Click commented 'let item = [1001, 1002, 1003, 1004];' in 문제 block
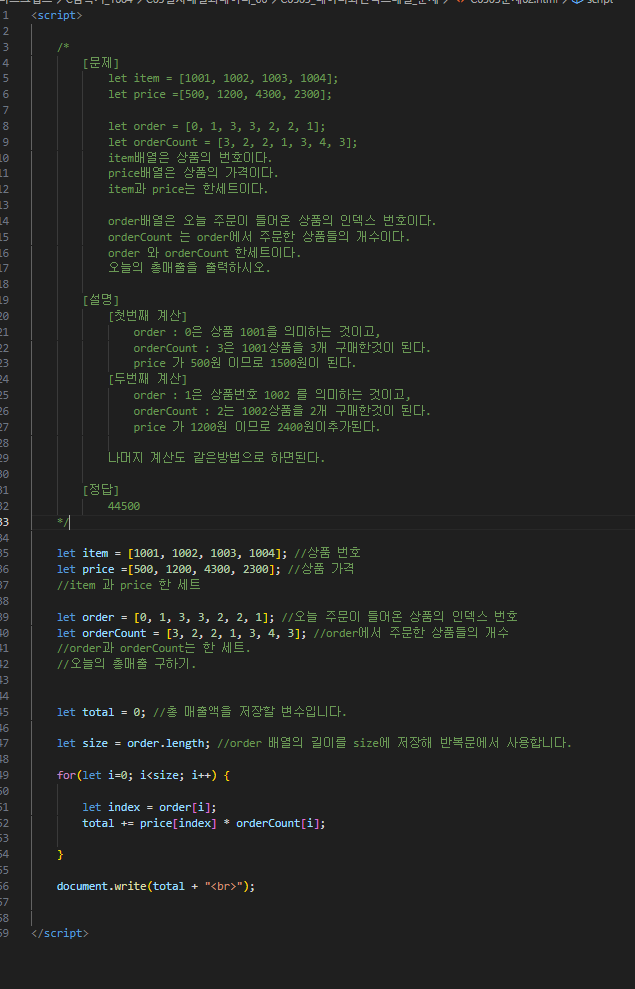The image size is (635, 989). (x=223, y=78)
